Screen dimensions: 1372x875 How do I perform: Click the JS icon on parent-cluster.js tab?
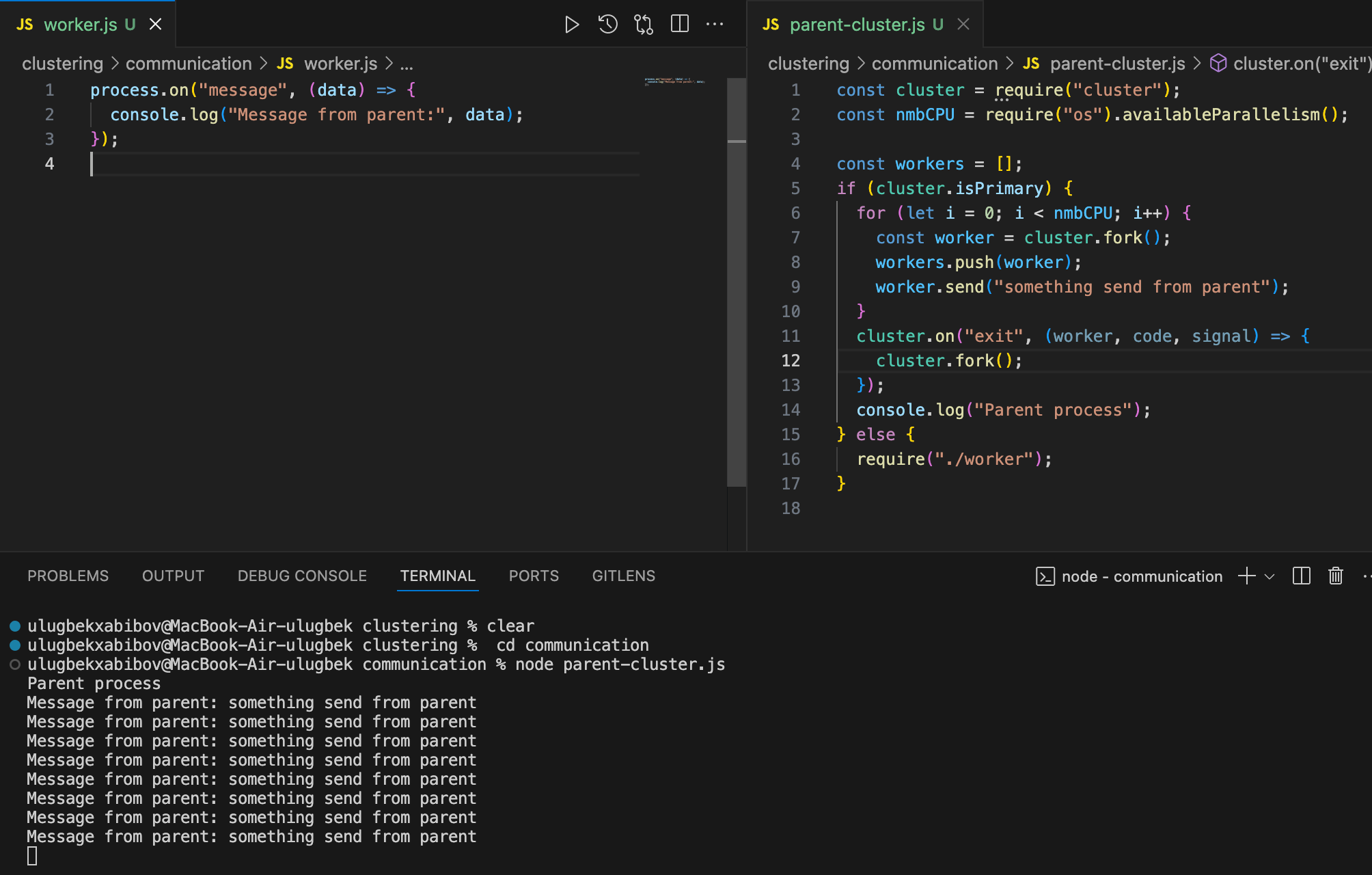[771, 25]
